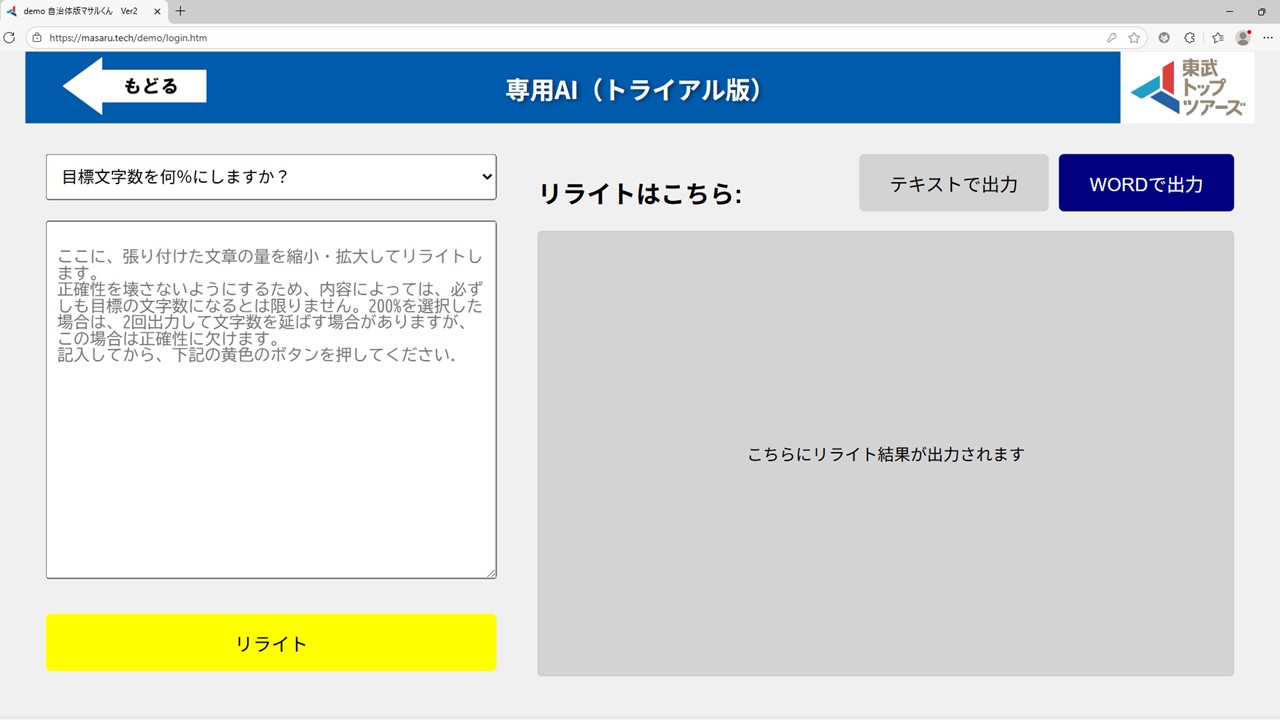Click the WORDで出力 button
1280x720 pixels.
click(1146, 183)
